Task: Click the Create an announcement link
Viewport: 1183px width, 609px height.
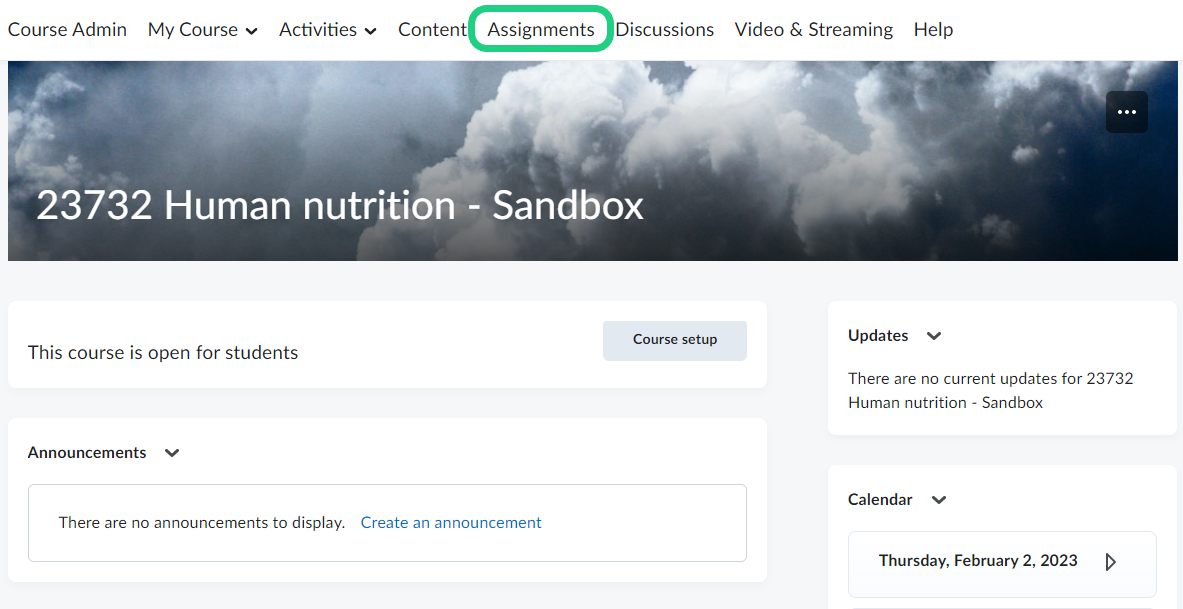Action: tap(451, 523)
